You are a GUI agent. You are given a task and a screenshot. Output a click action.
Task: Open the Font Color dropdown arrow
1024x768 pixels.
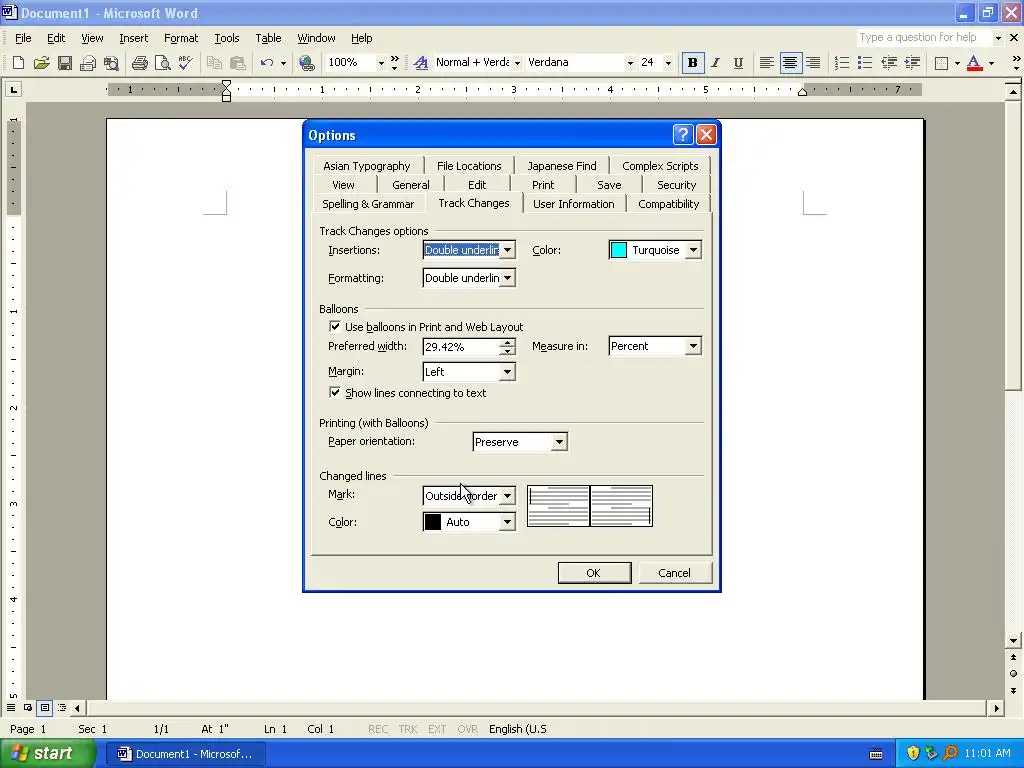click(x=991, y=63)
